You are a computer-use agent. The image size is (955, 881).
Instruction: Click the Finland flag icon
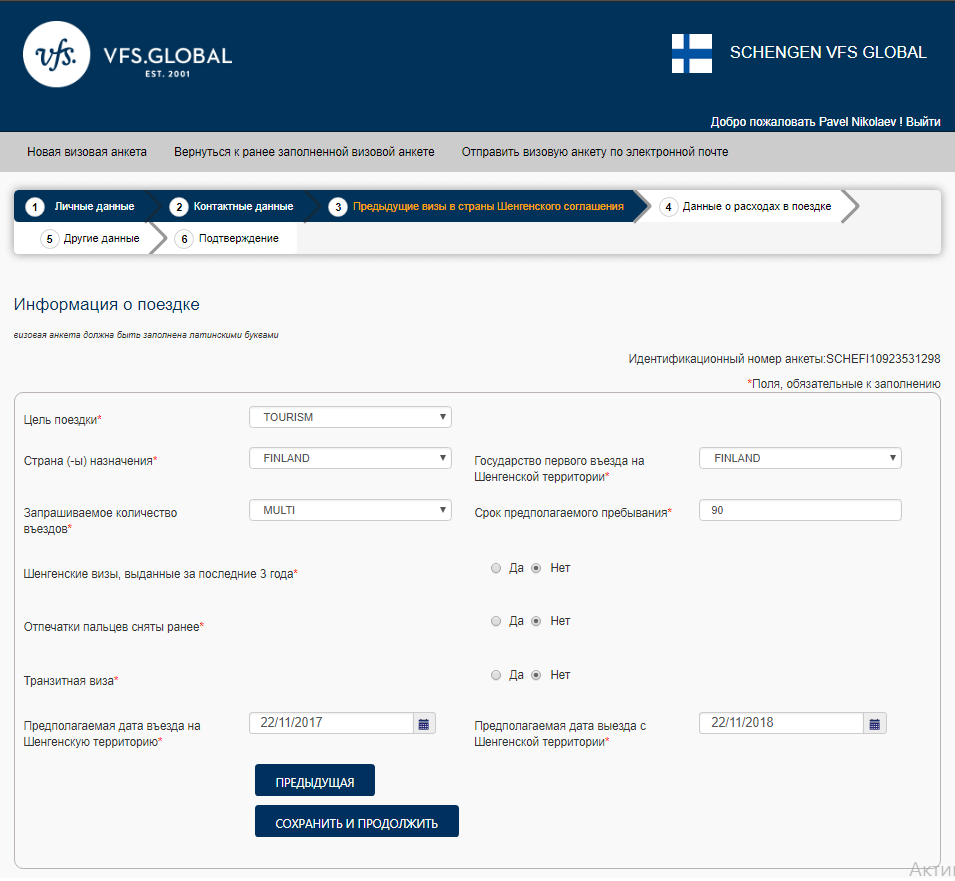click(691, 54)
